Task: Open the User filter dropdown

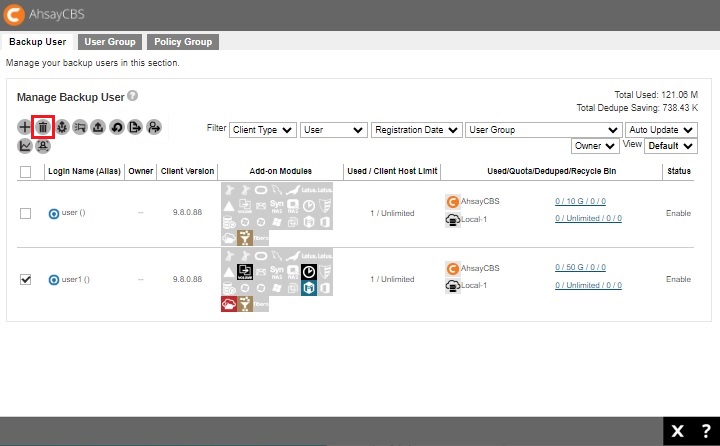Action: 333,130
